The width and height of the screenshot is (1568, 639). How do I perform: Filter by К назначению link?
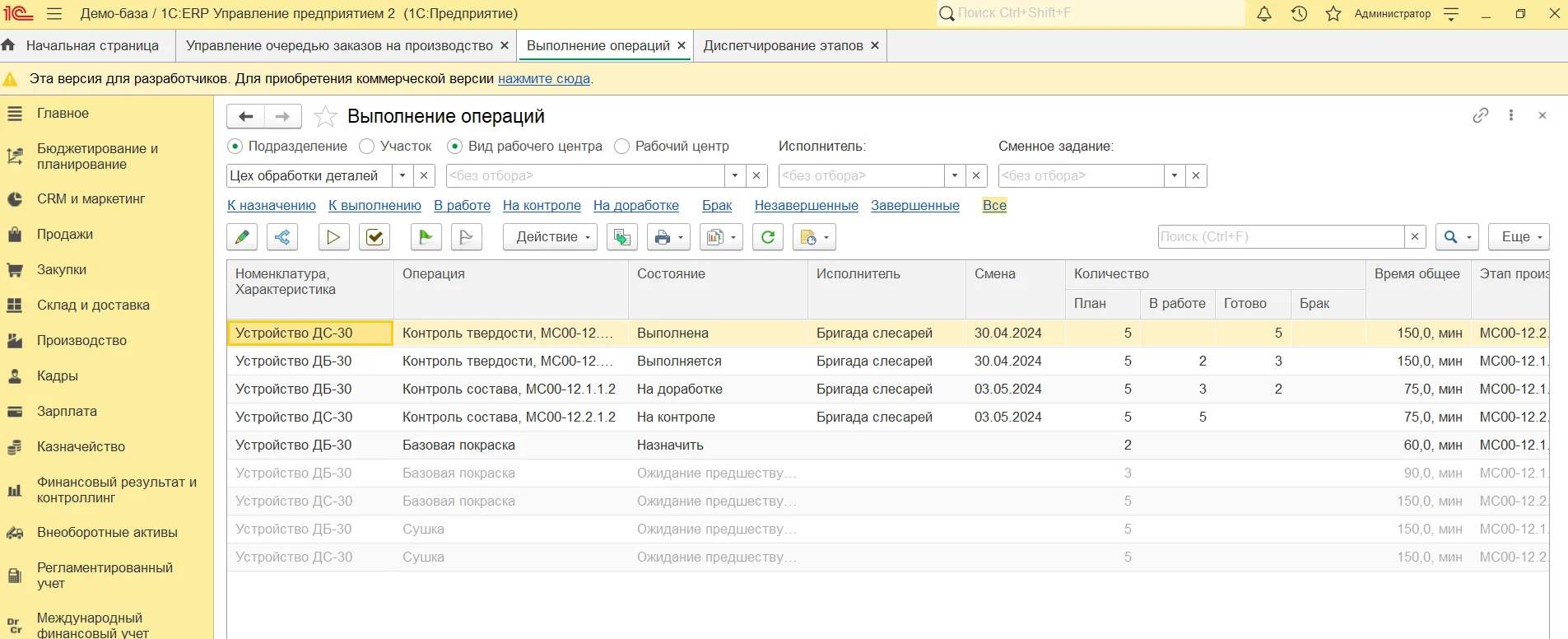[x=272, y=206]
